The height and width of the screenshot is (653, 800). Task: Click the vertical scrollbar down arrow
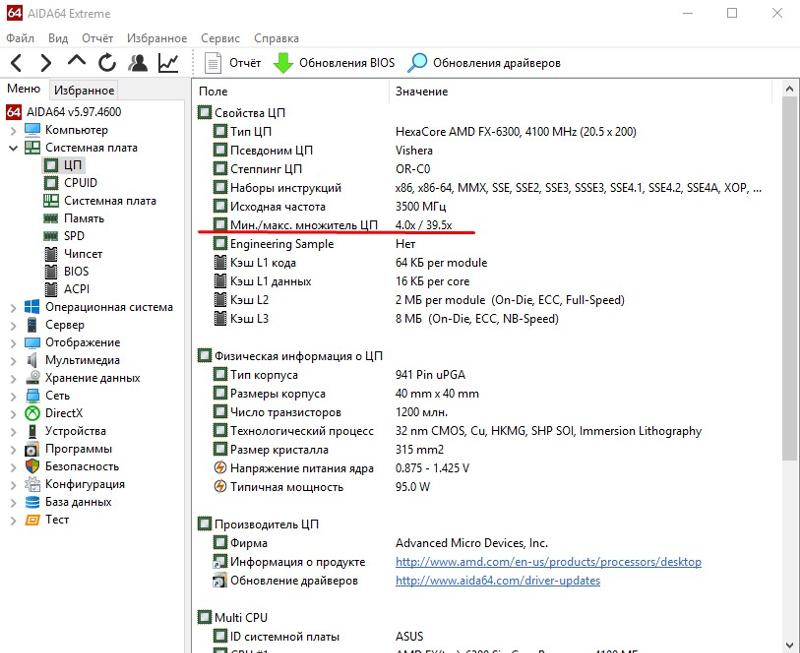pyautogui.click(x=790, y=644)
